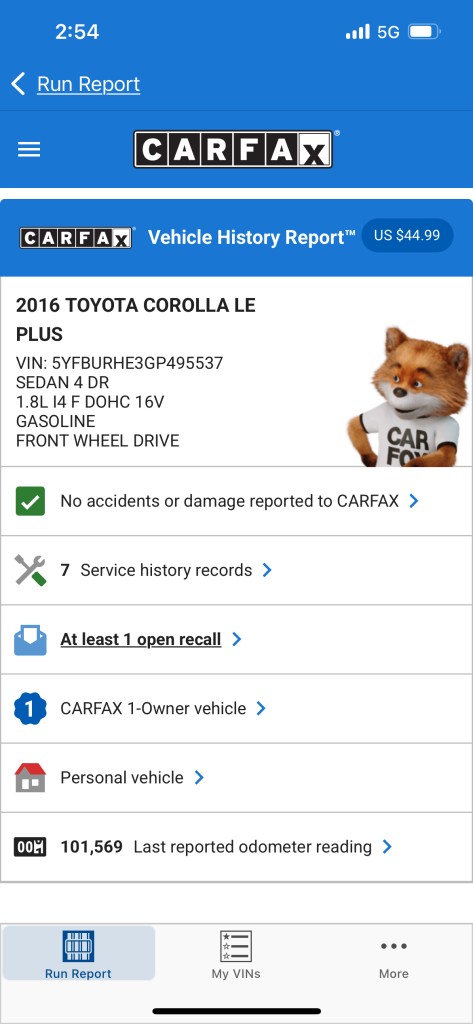Select the Run Report bottom tab
The width and height of the screenshot is (473, 1024).
click(x=78, y=954)
